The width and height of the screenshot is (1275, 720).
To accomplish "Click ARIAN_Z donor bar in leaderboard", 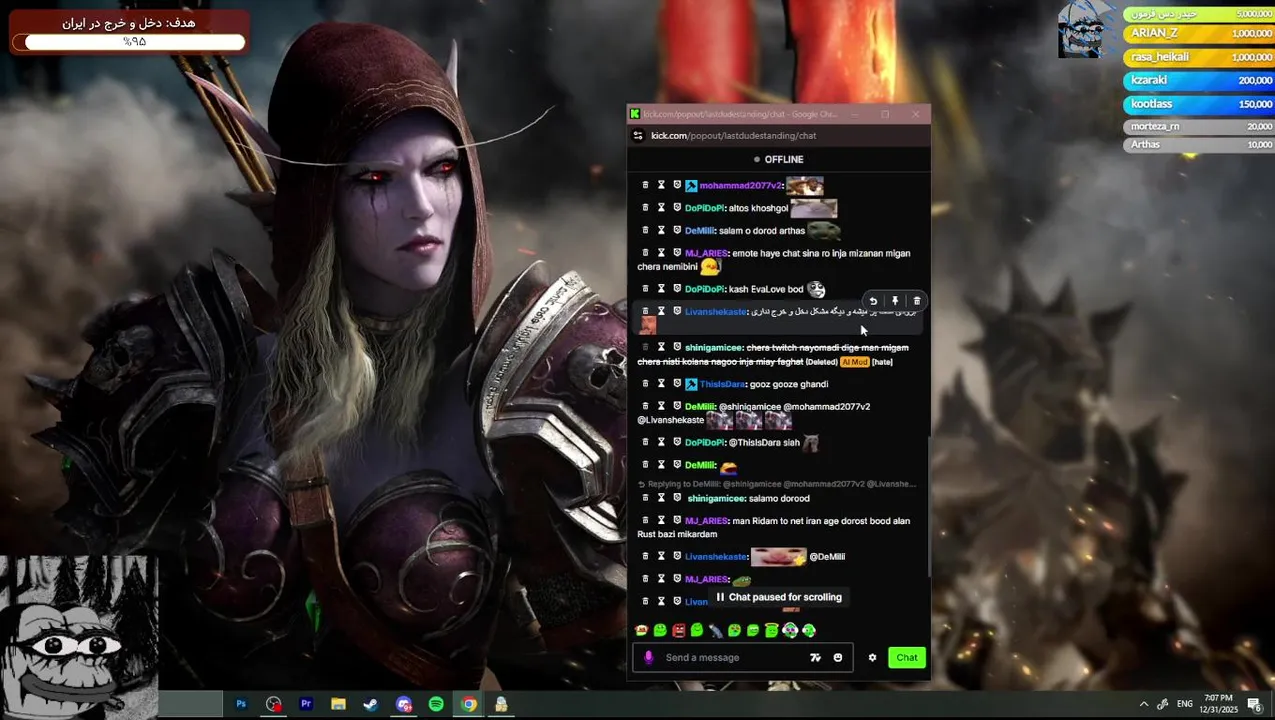I will [1199, 33].
